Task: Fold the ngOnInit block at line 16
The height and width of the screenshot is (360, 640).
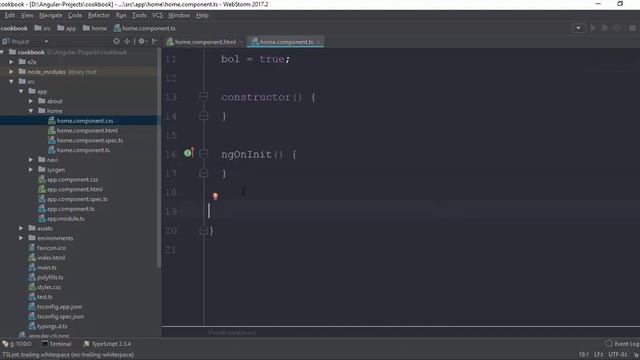Action: [203, 154]
